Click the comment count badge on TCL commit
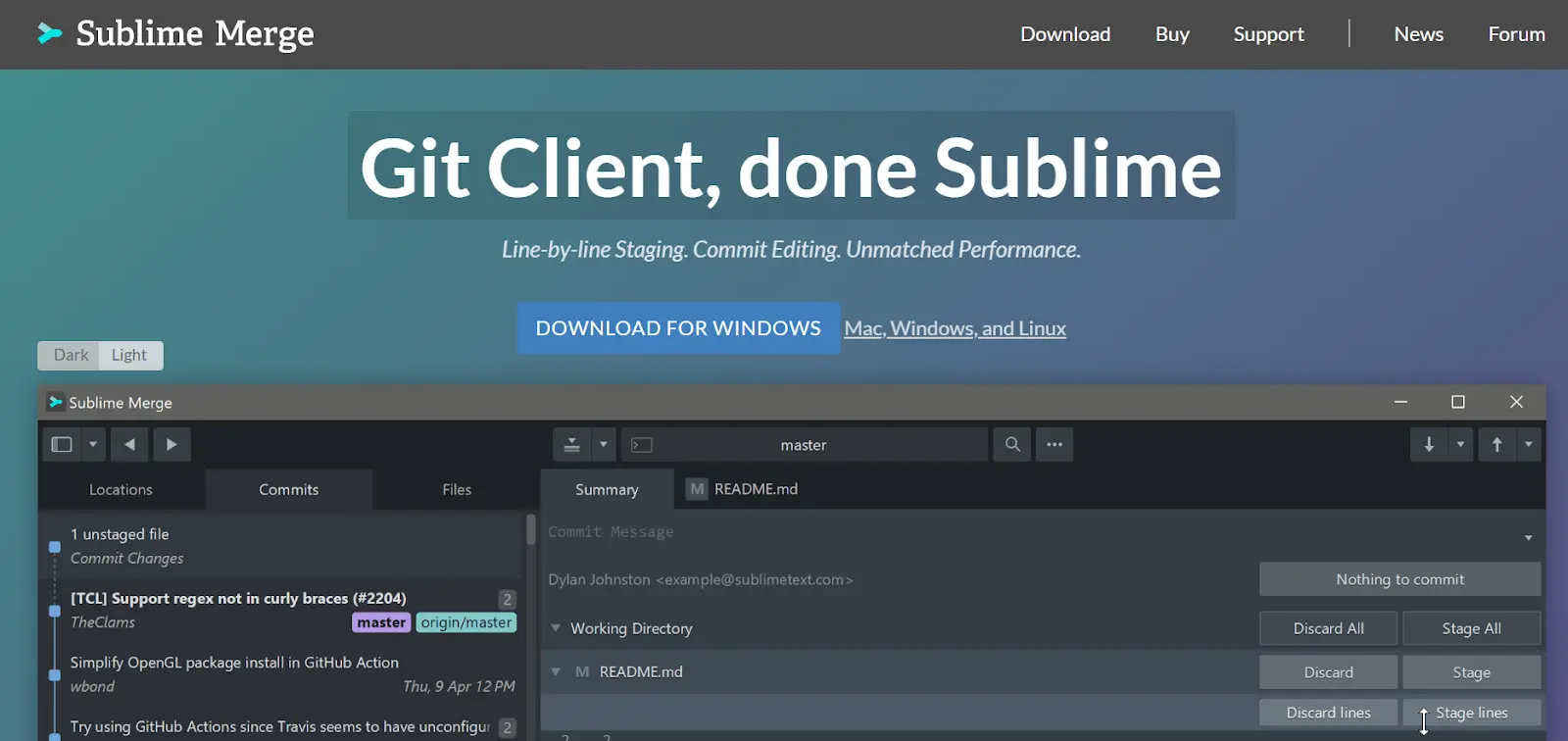Image resolution: width=1568 pixels, height=741 pixels. click(x=507, y=599)
